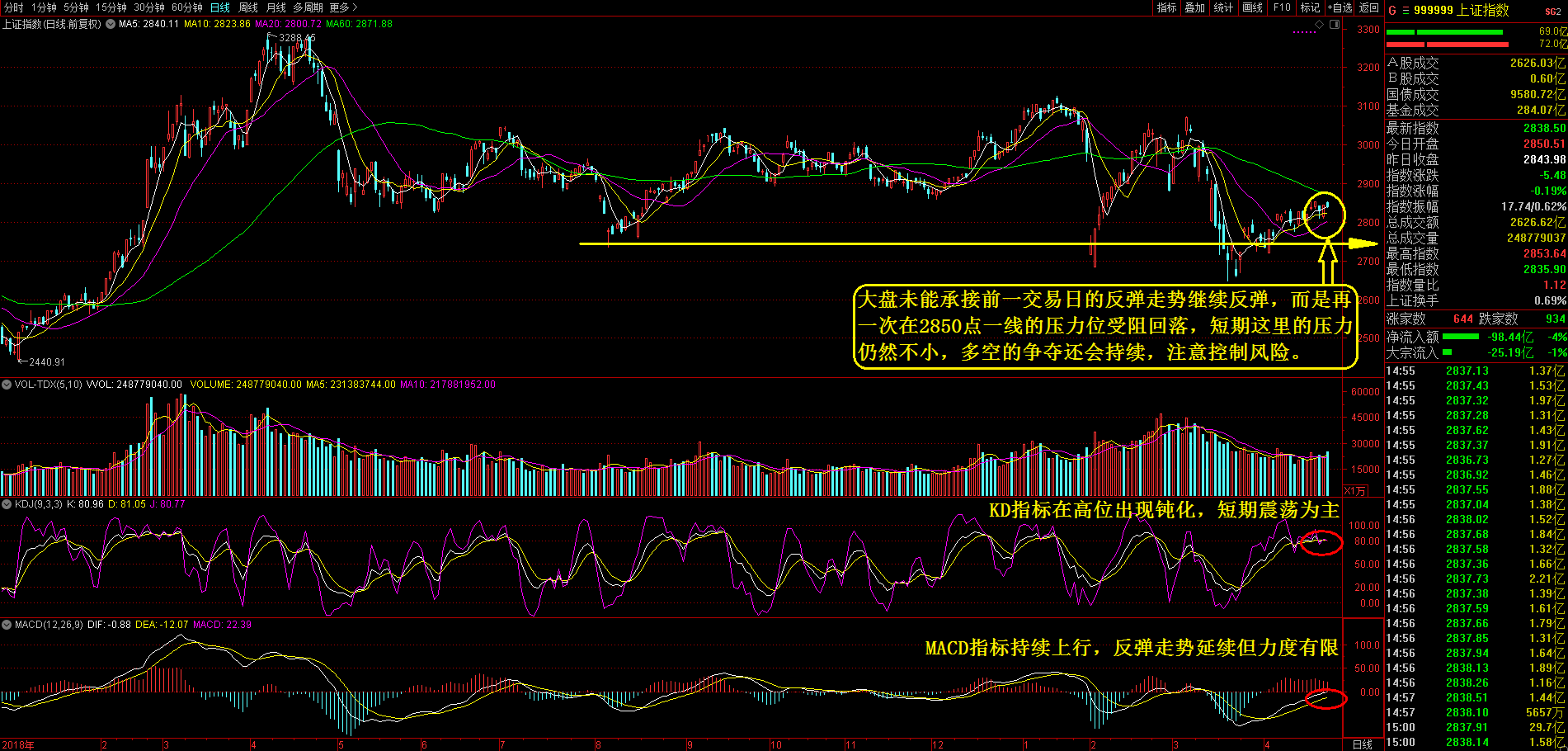Click the 最低指数 value 2835.90
Screen dimensions: 1568x751
(1544, 269)
